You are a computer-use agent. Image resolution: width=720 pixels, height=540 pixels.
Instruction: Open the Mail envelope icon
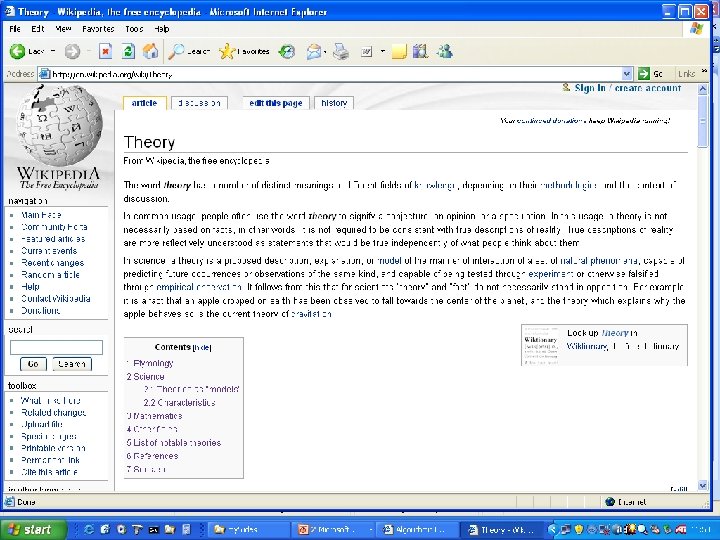click(314, 51)
